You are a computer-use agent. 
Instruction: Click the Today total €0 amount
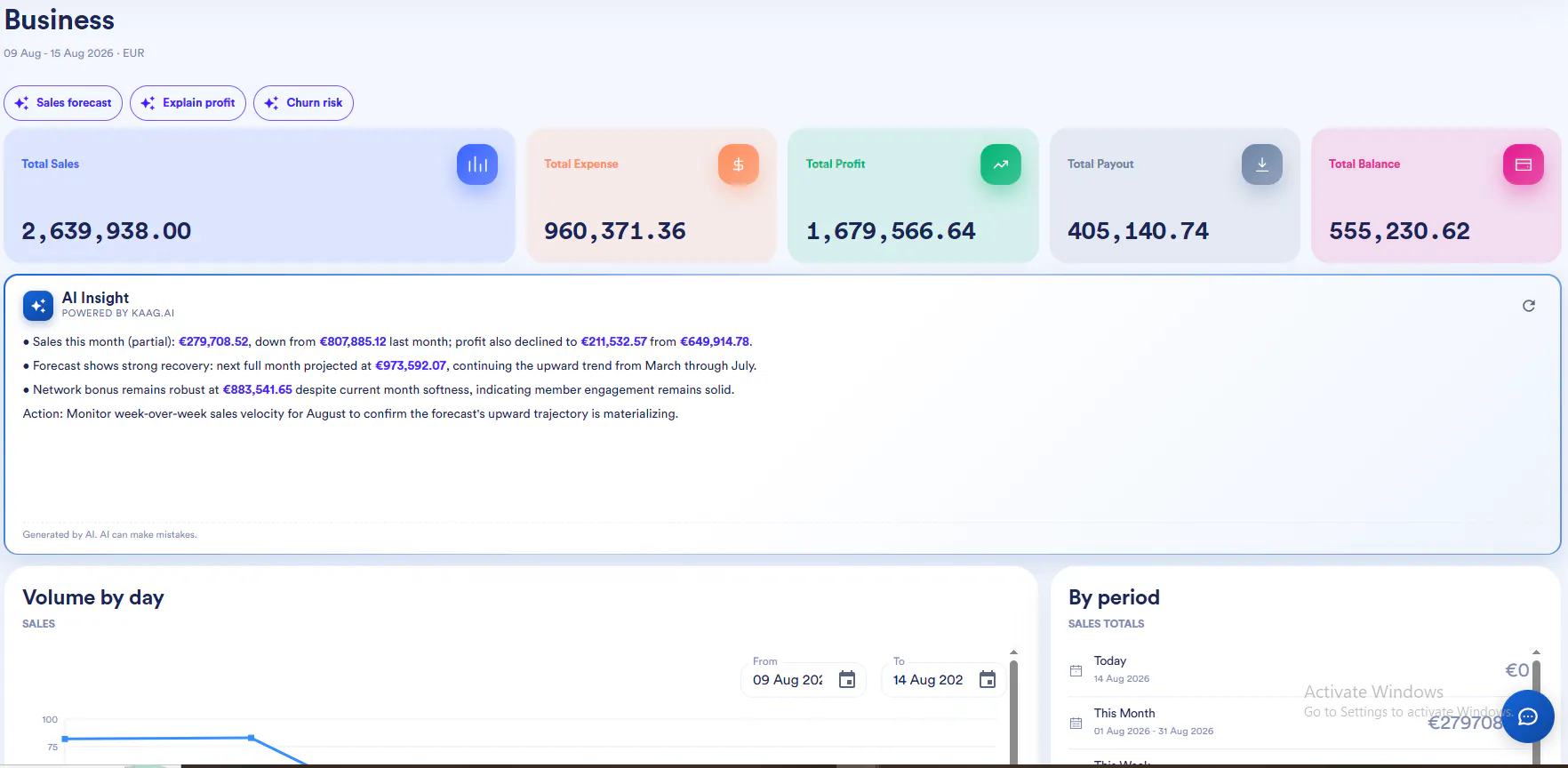1516,670
